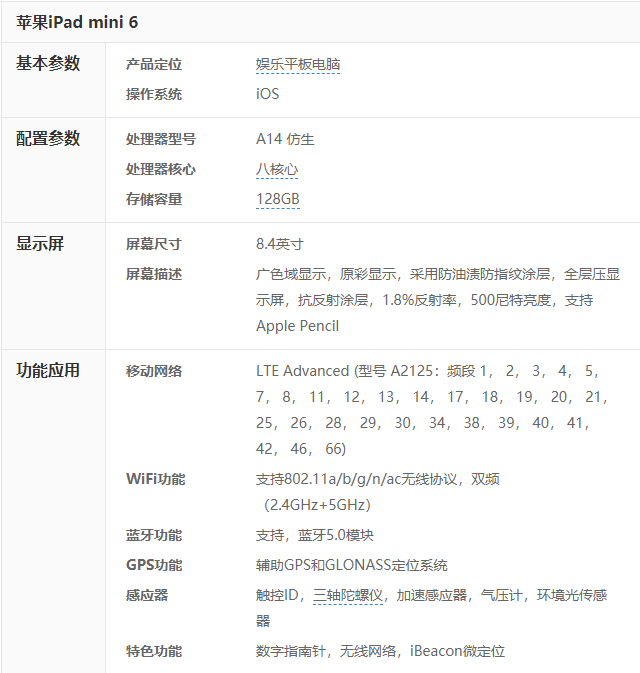This screenshot has height=673, width=640.
Task: Click the 显示屏 section heading
Action: pos(40,244)
